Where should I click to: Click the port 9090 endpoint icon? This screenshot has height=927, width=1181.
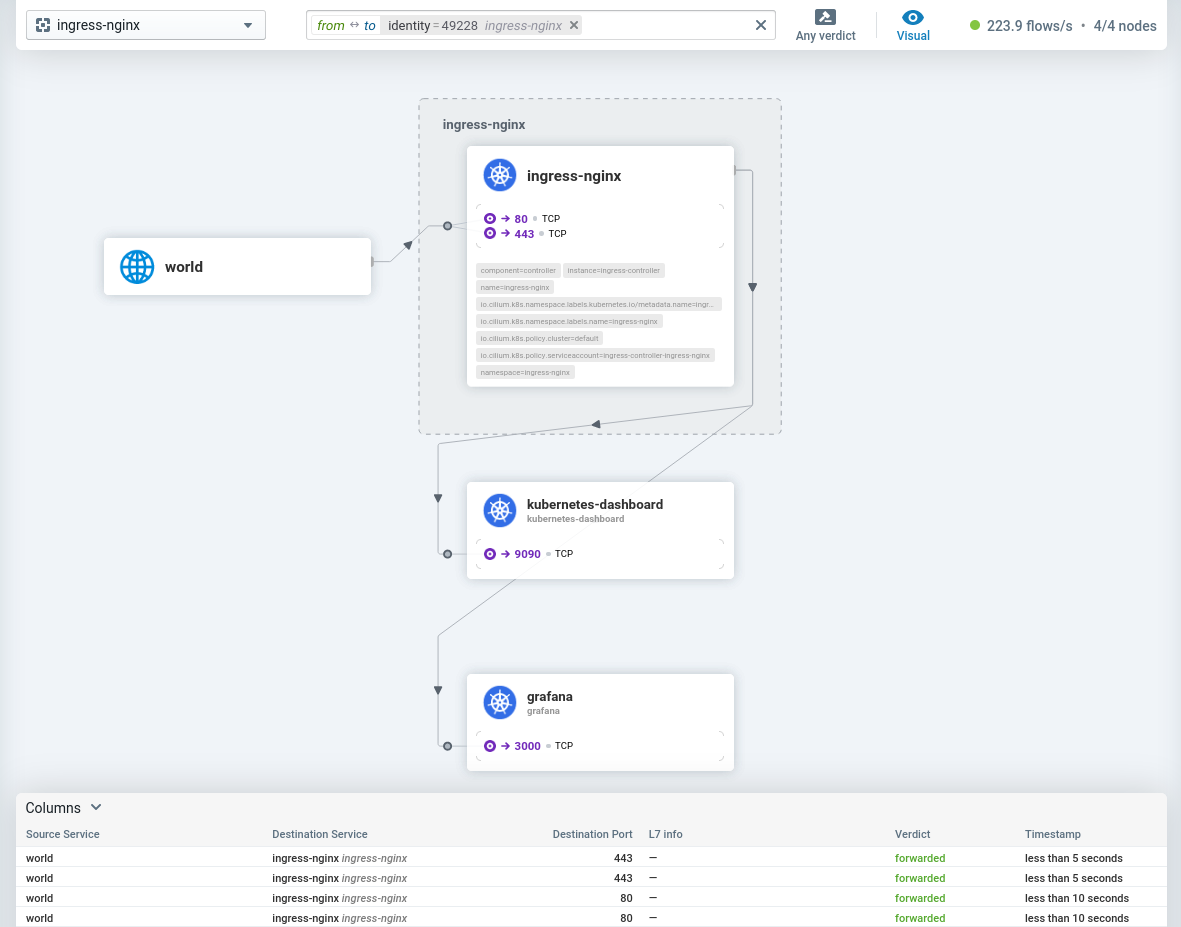(490, 553)
